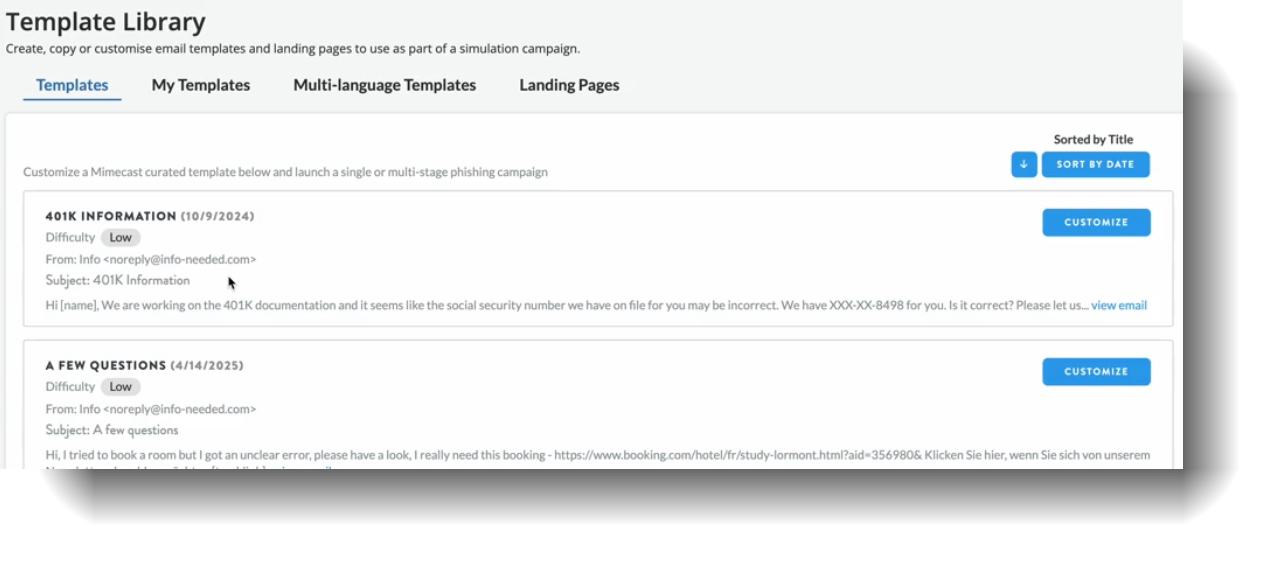Click the 401K Information template title
The width and height of the screenshot is (1278, 564).
pyautogui.click(x=111, y=216)
